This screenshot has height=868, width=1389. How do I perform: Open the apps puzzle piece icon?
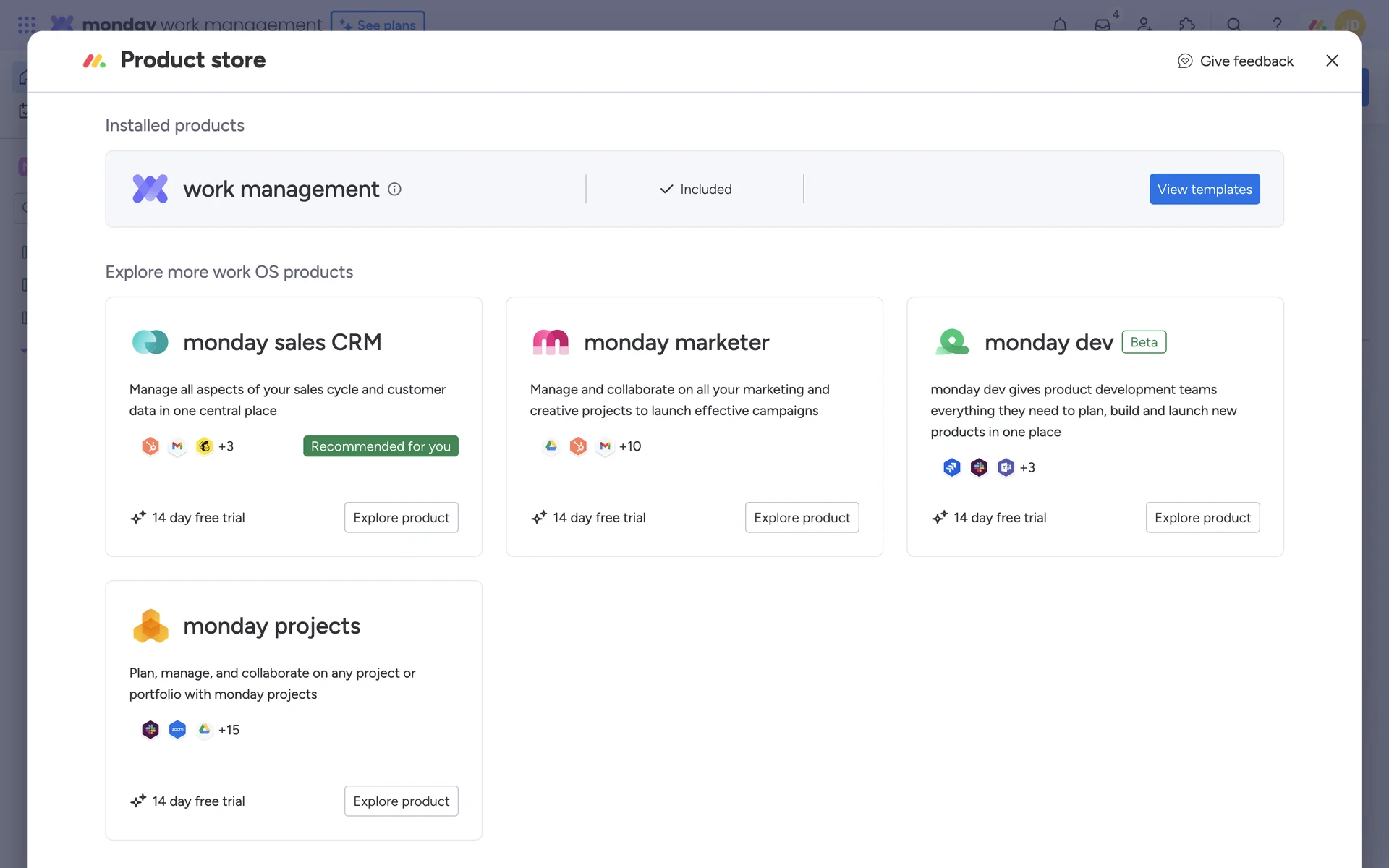(x=1186, y=25)
